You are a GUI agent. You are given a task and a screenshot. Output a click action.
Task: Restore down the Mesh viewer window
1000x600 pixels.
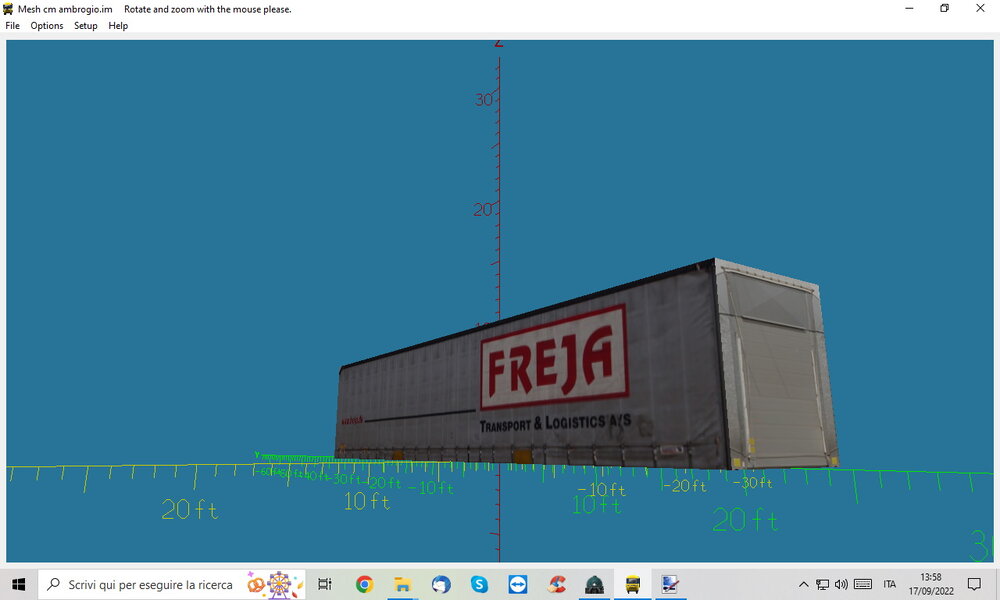click(x=945, y=9)
